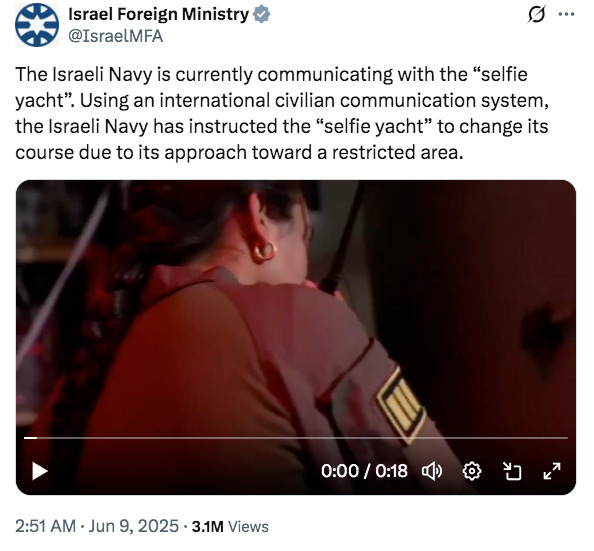This screenshot has width=594, height=551.
Task: Open the Israel Foreign Ministry display name
Action: tap(158, 14)
